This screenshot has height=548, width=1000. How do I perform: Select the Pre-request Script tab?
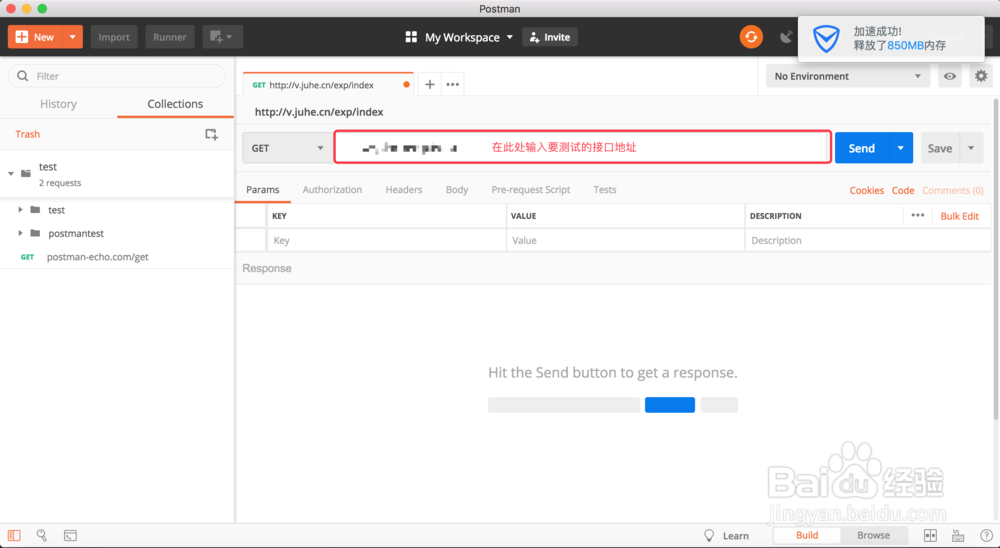tap(531, 189)
